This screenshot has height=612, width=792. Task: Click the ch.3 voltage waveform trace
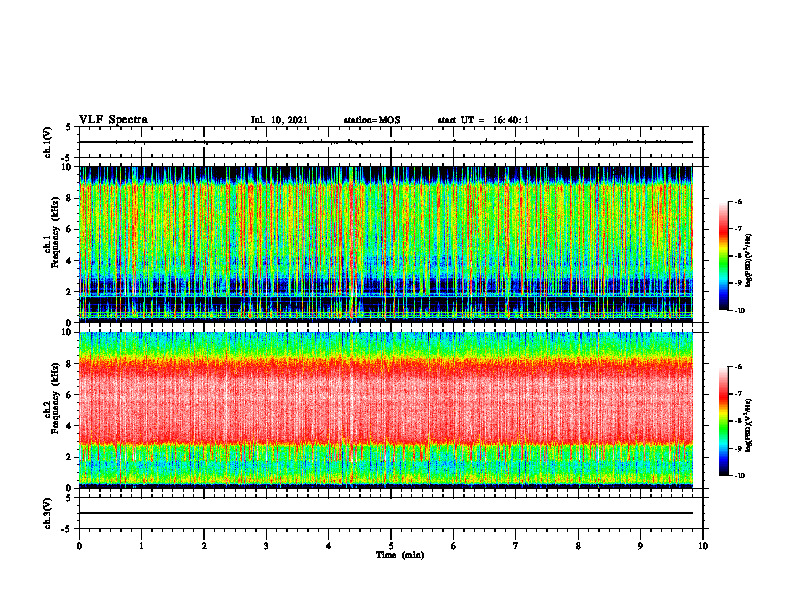385,513
